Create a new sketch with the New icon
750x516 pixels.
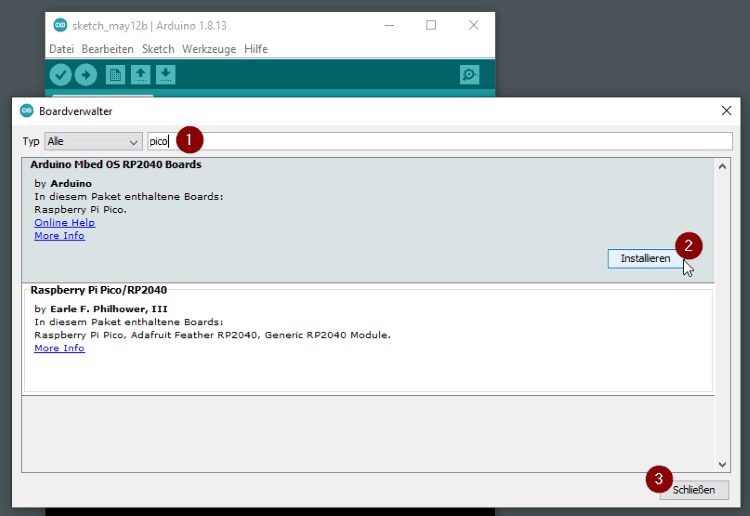(116, 74)
